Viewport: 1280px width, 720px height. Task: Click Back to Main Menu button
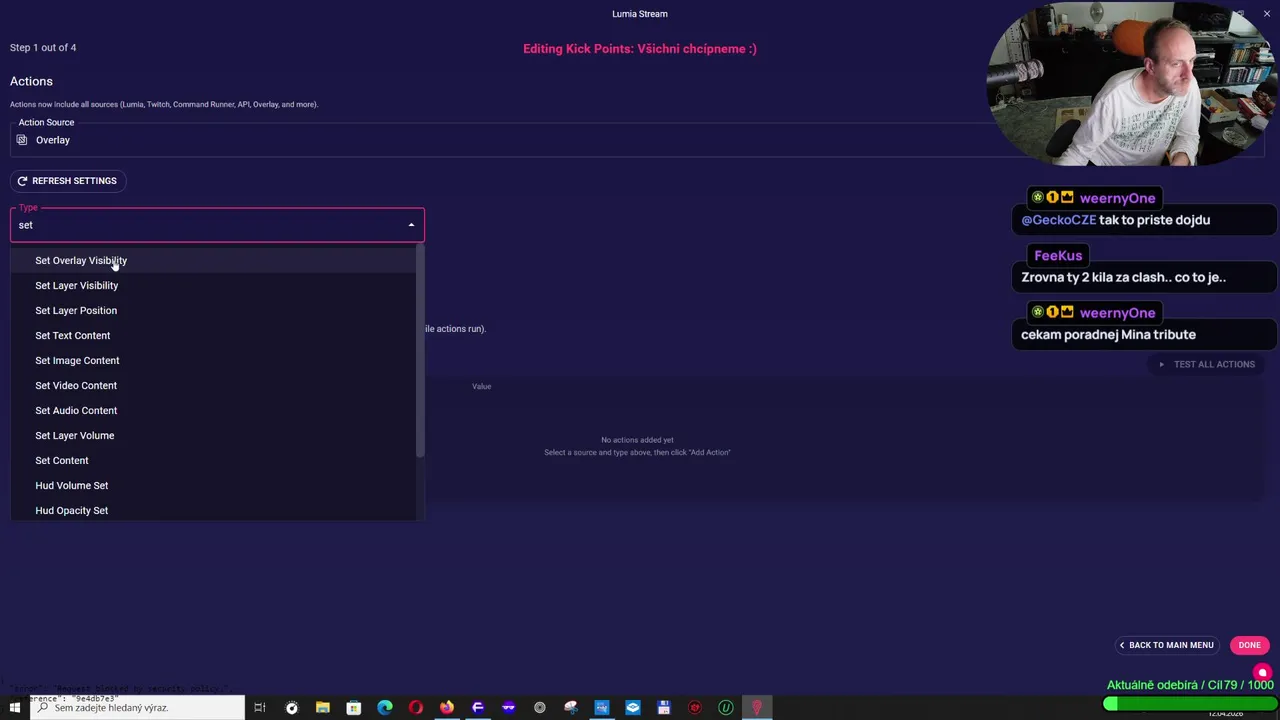[x=1166, y=645]
